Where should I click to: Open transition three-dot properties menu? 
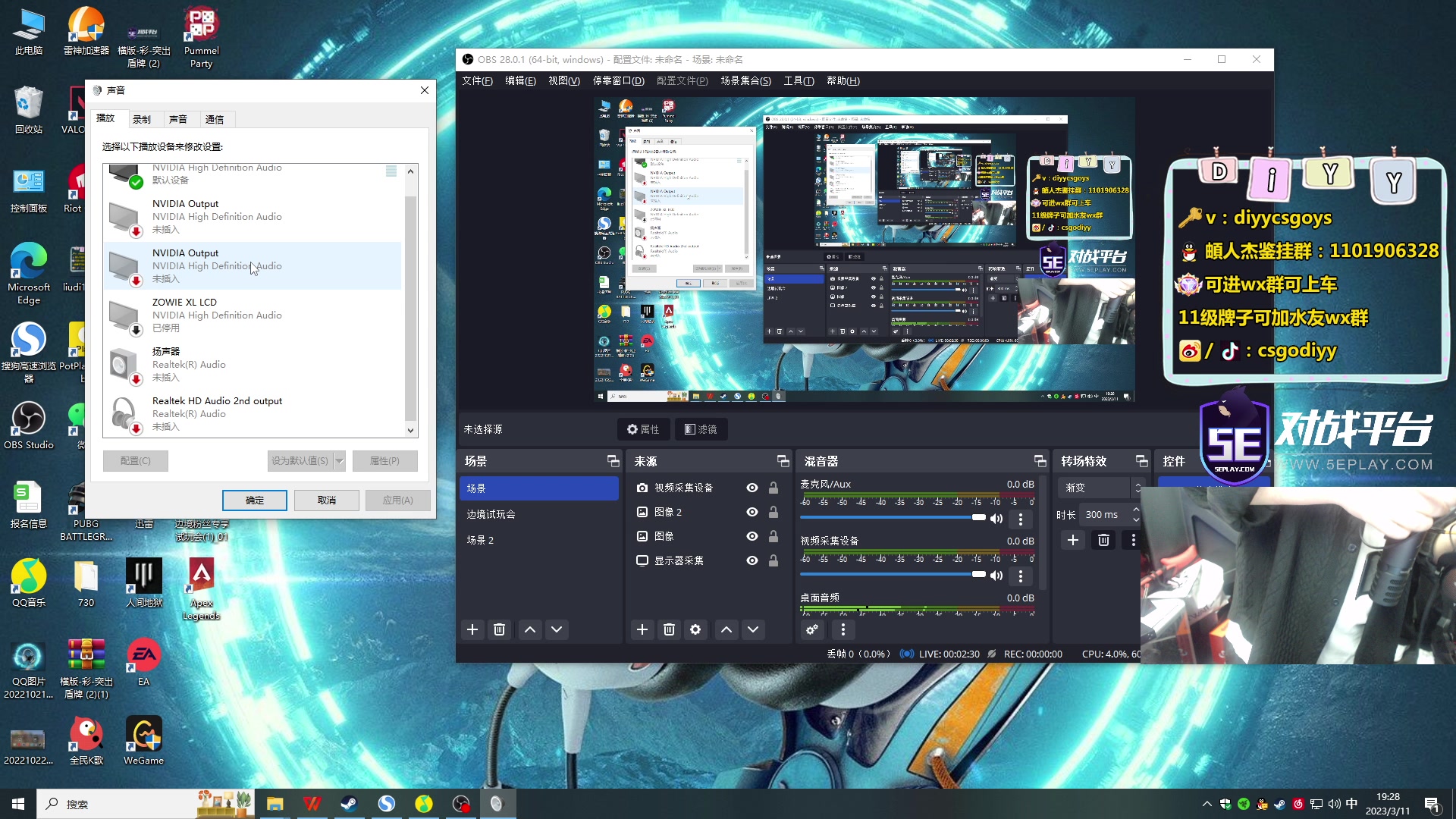pyautogui.click(x=1134, y=540)
